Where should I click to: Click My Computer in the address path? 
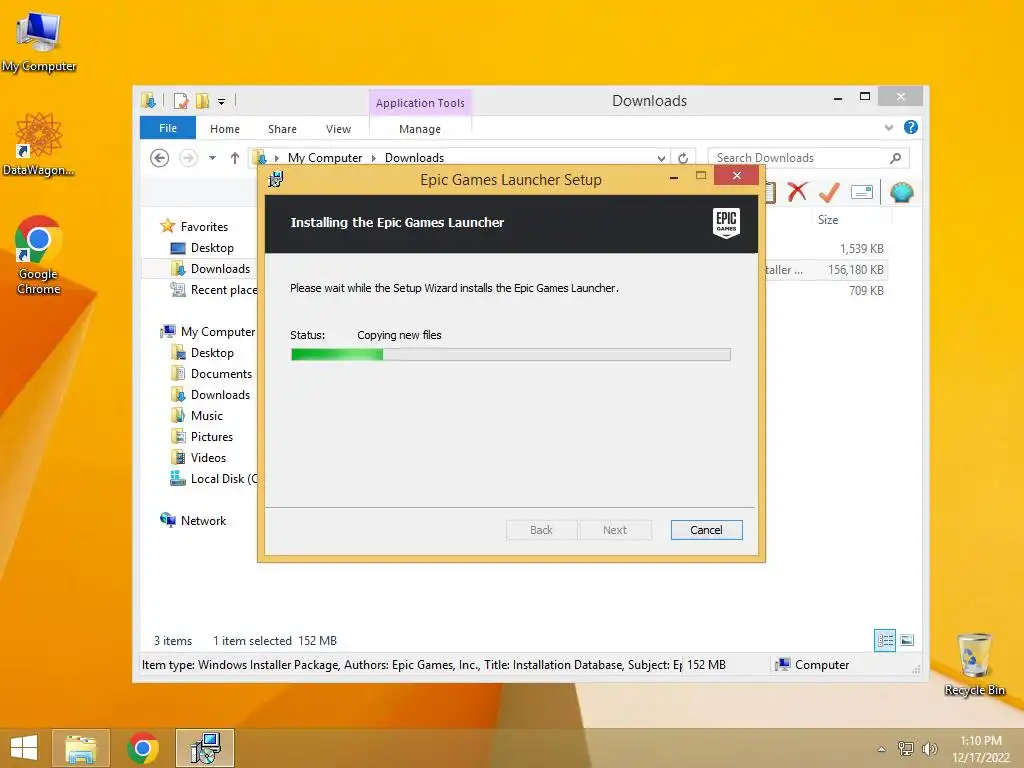tap(325, 157)
